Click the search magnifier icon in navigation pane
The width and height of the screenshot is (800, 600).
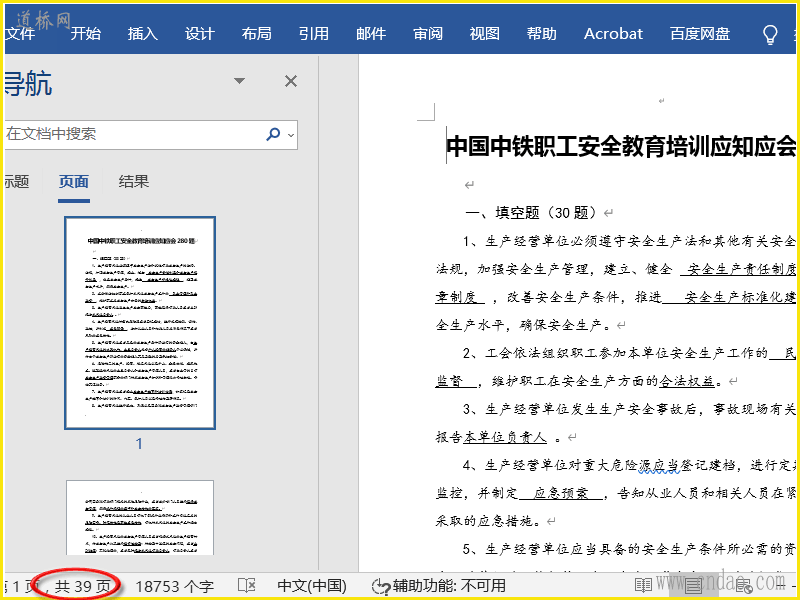(x=273, y=134)
